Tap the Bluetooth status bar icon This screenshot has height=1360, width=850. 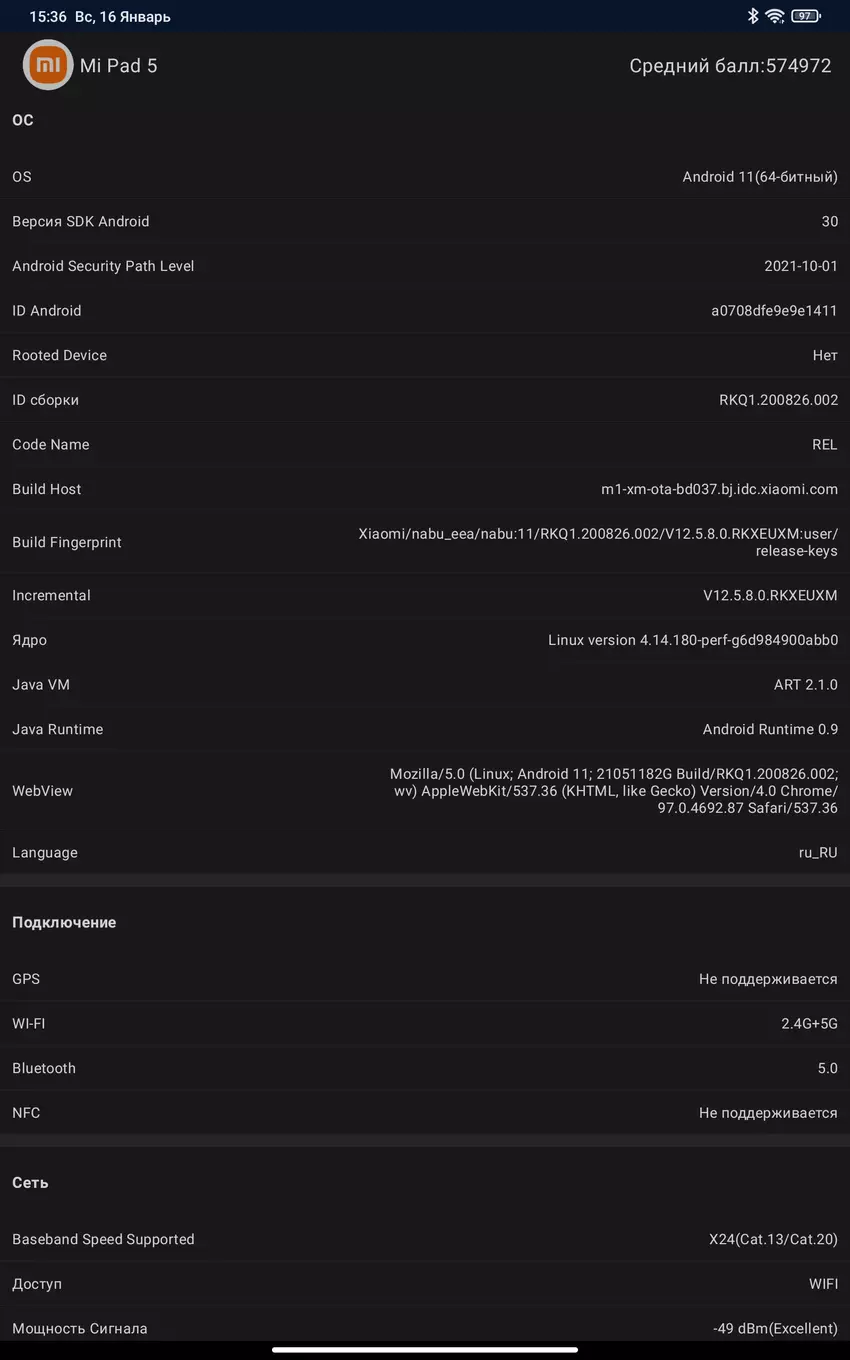click(x=753, y=16)
